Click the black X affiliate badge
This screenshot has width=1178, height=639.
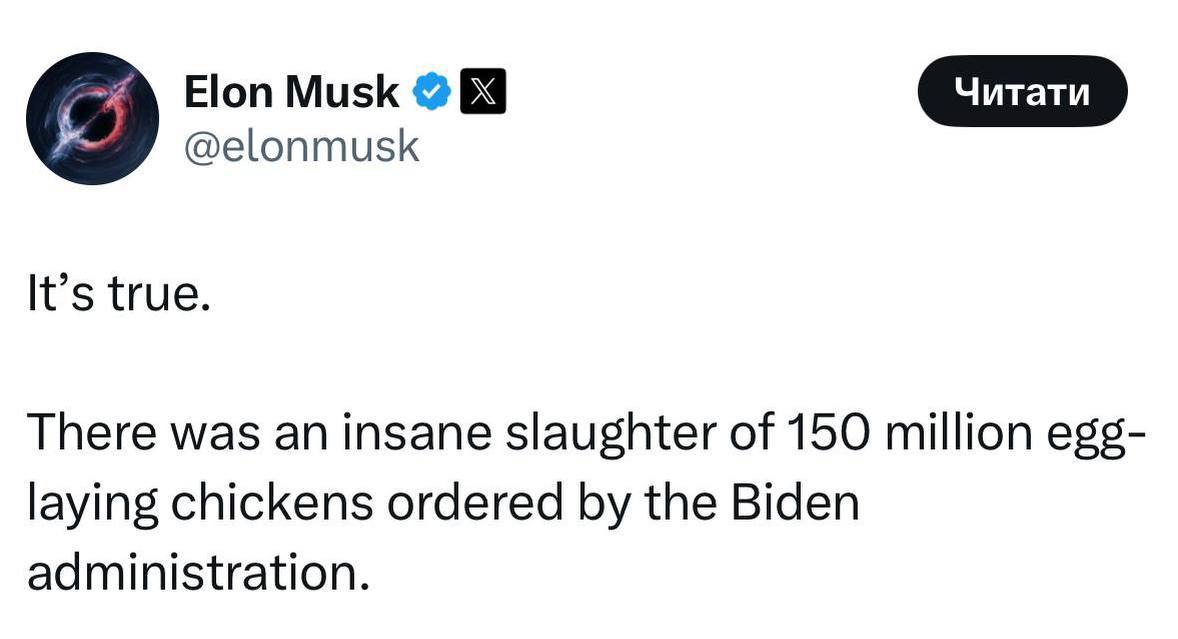click(x=481, y=93)
